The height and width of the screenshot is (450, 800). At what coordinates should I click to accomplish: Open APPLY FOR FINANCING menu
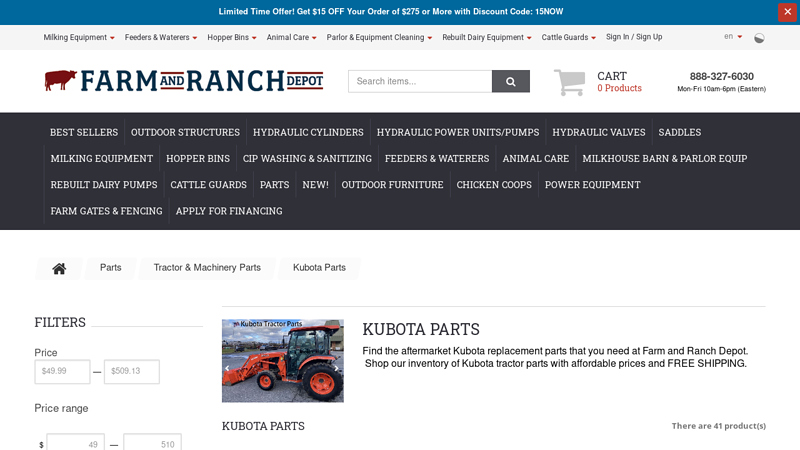(229, 211)
